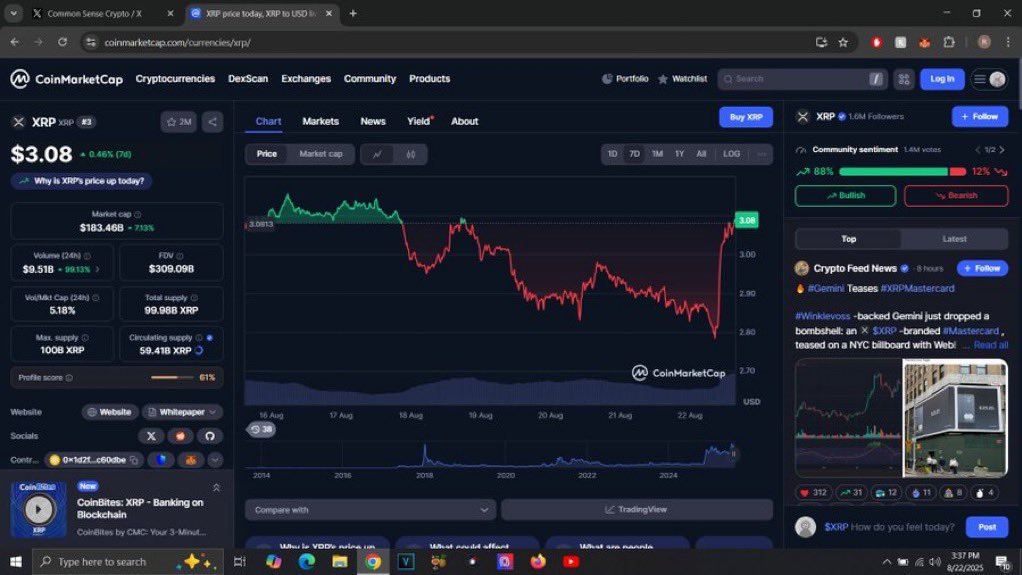Set chart range to 1D
Image resolution: width=1022 pixels, height=575 pixels.
[612, 155]
